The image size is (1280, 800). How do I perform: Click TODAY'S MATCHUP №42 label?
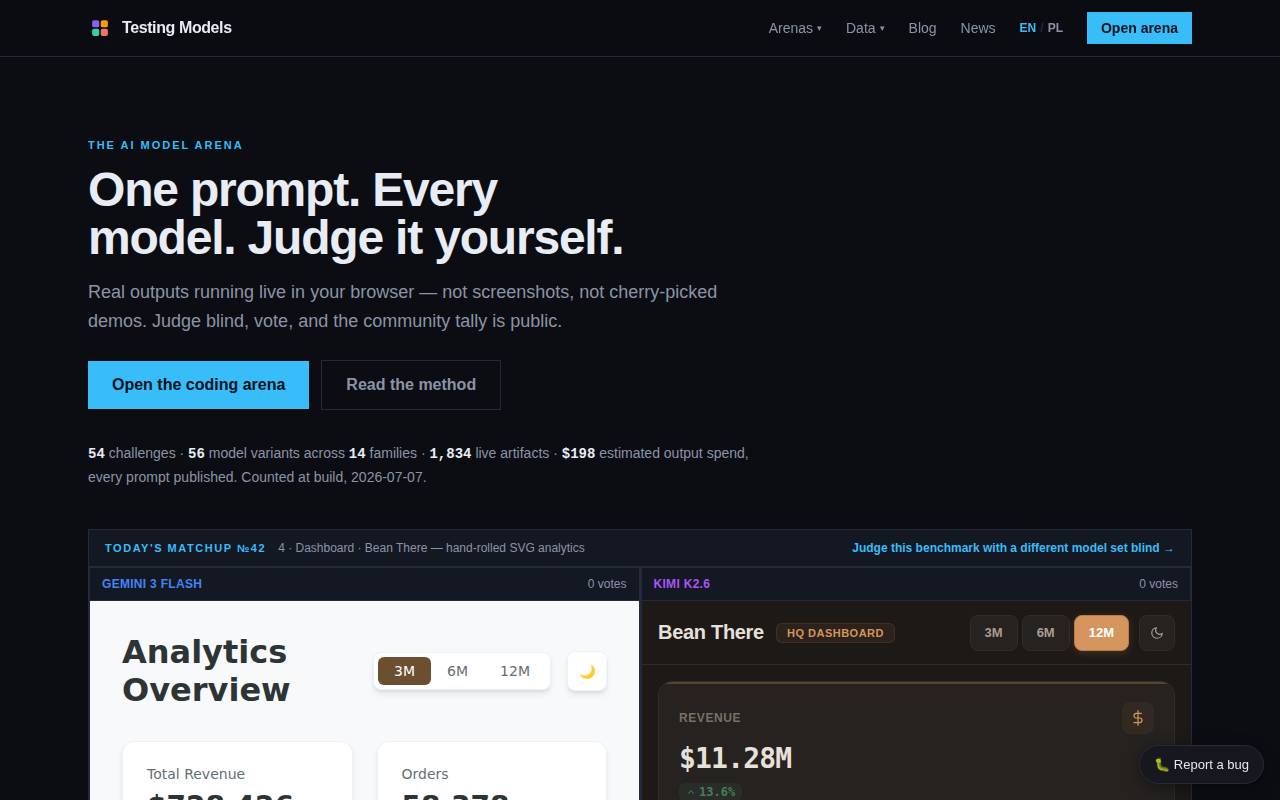[x=185, y=548]
